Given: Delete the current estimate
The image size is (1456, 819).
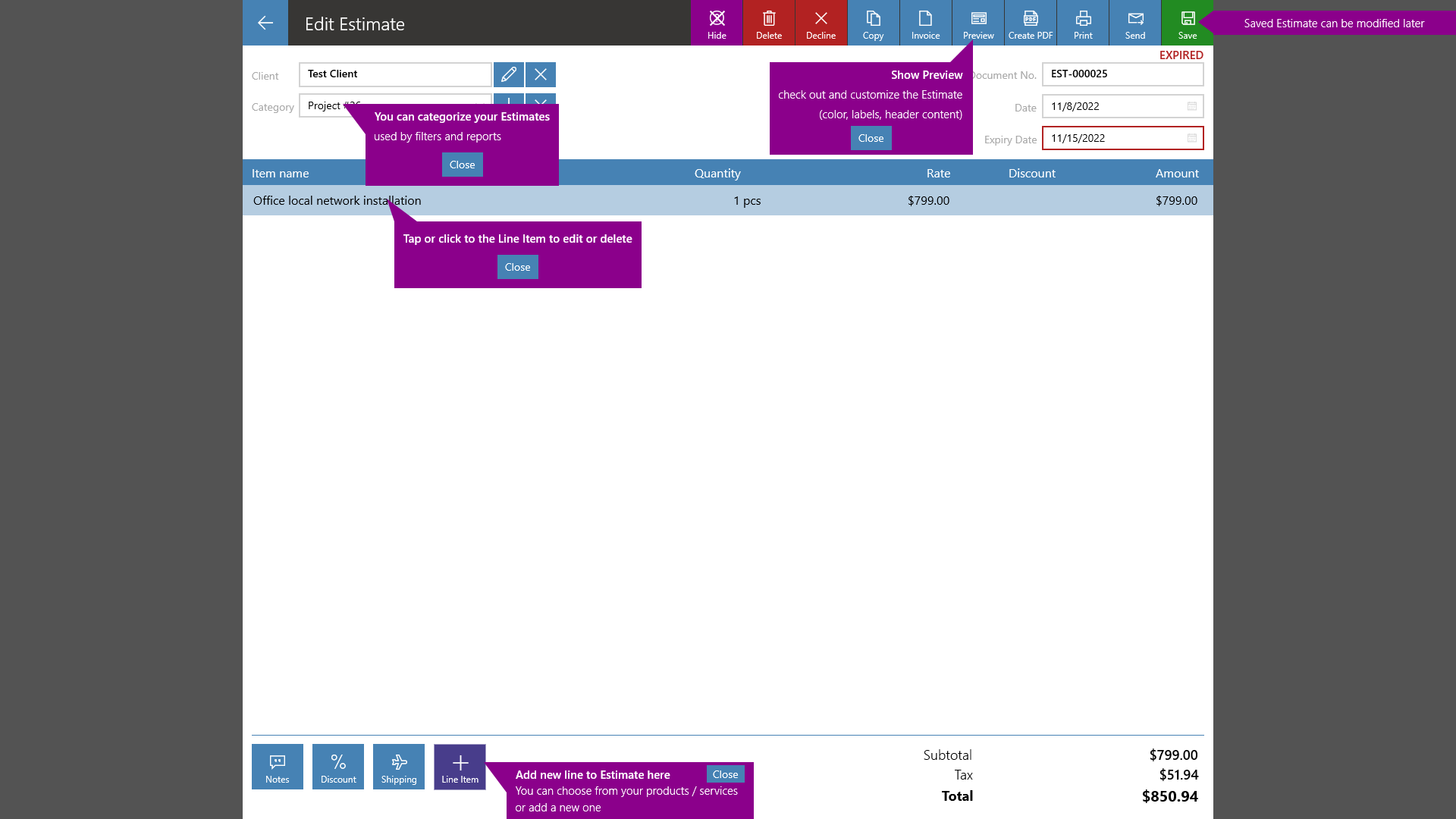Looking at the screenshot, I should (x=768, y=23).
